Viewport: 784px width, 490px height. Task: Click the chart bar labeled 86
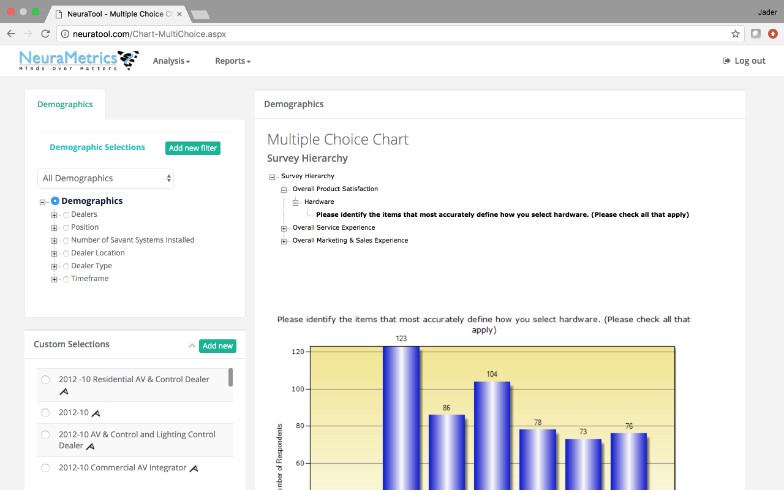446,452
